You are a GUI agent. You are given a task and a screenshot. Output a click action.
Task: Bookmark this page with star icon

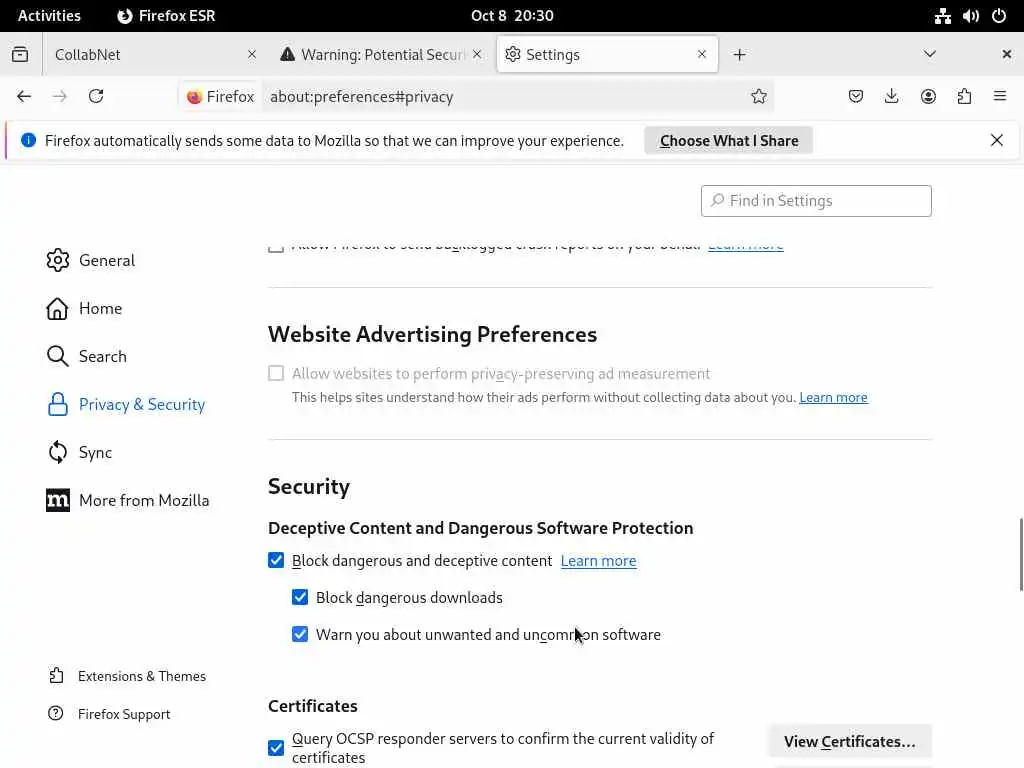tap(759, 96)
